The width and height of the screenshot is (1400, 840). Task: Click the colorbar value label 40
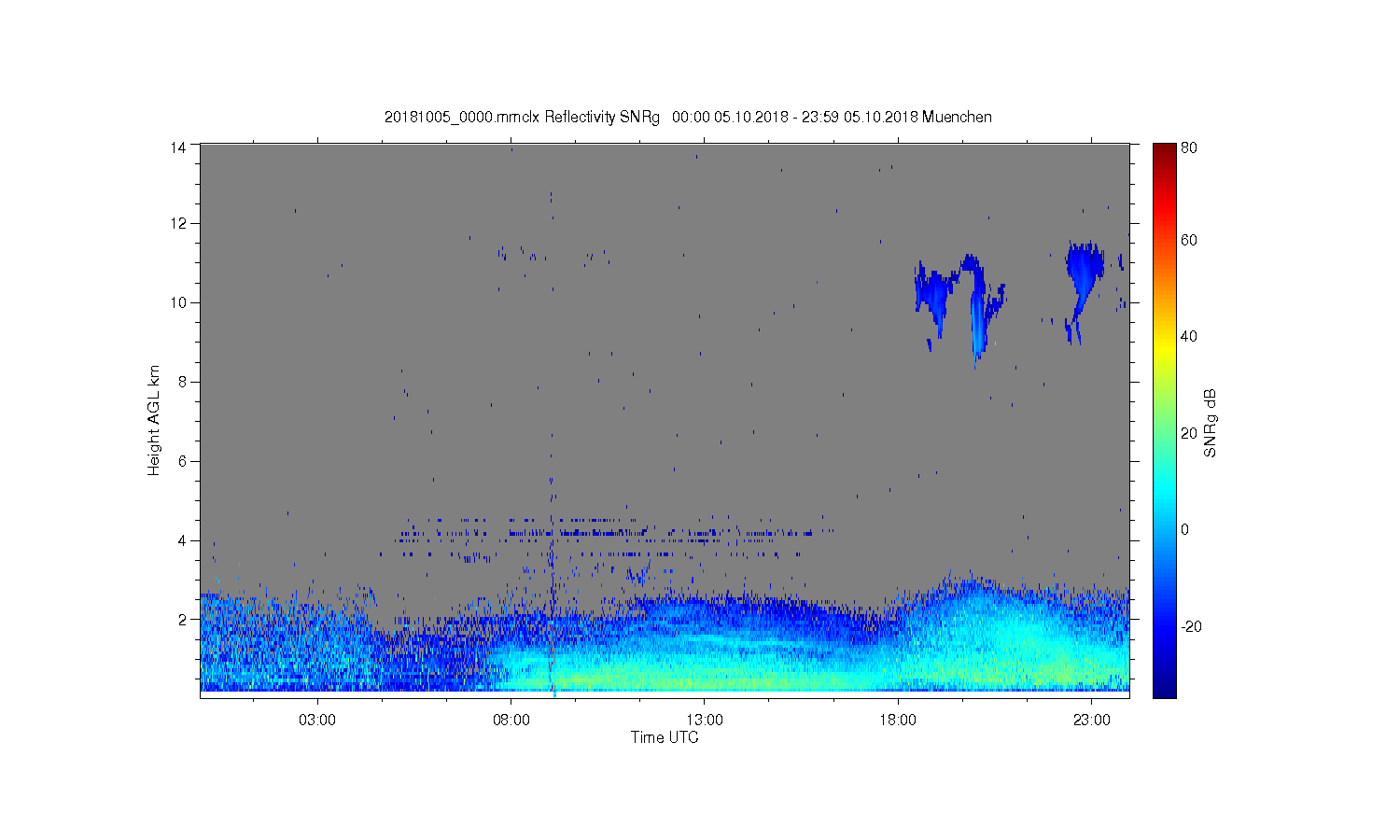coord(1189,337)
